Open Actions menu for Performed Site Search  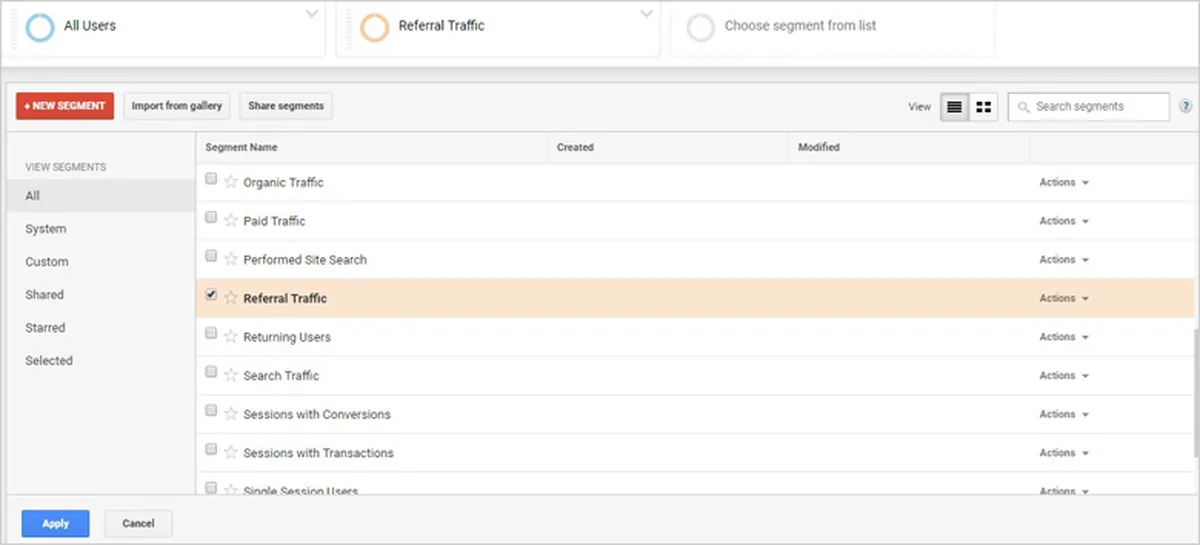[x=1063, y=260]
